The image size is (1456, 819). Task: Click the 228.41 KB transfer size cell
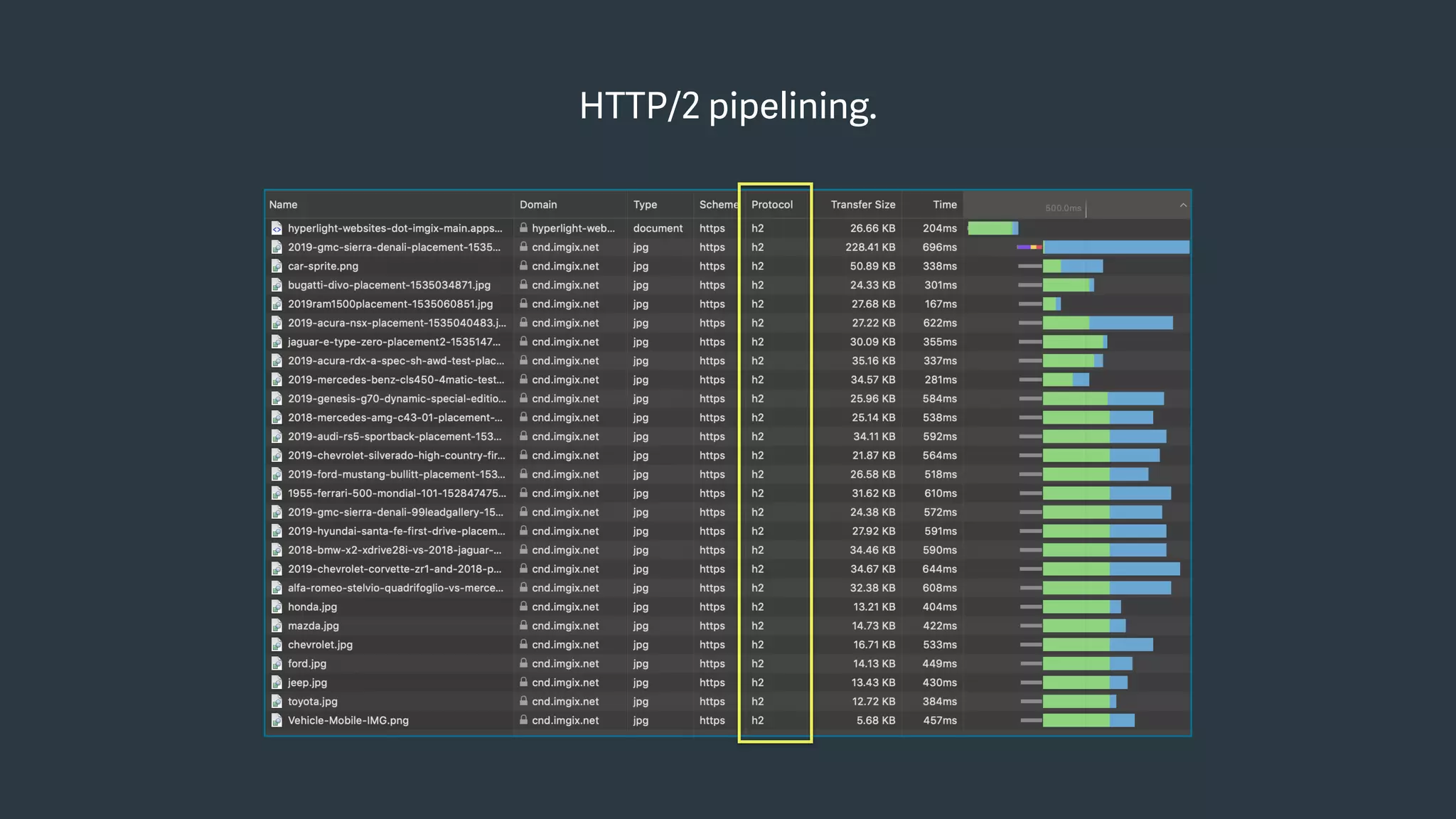click(x=870, y=247)
